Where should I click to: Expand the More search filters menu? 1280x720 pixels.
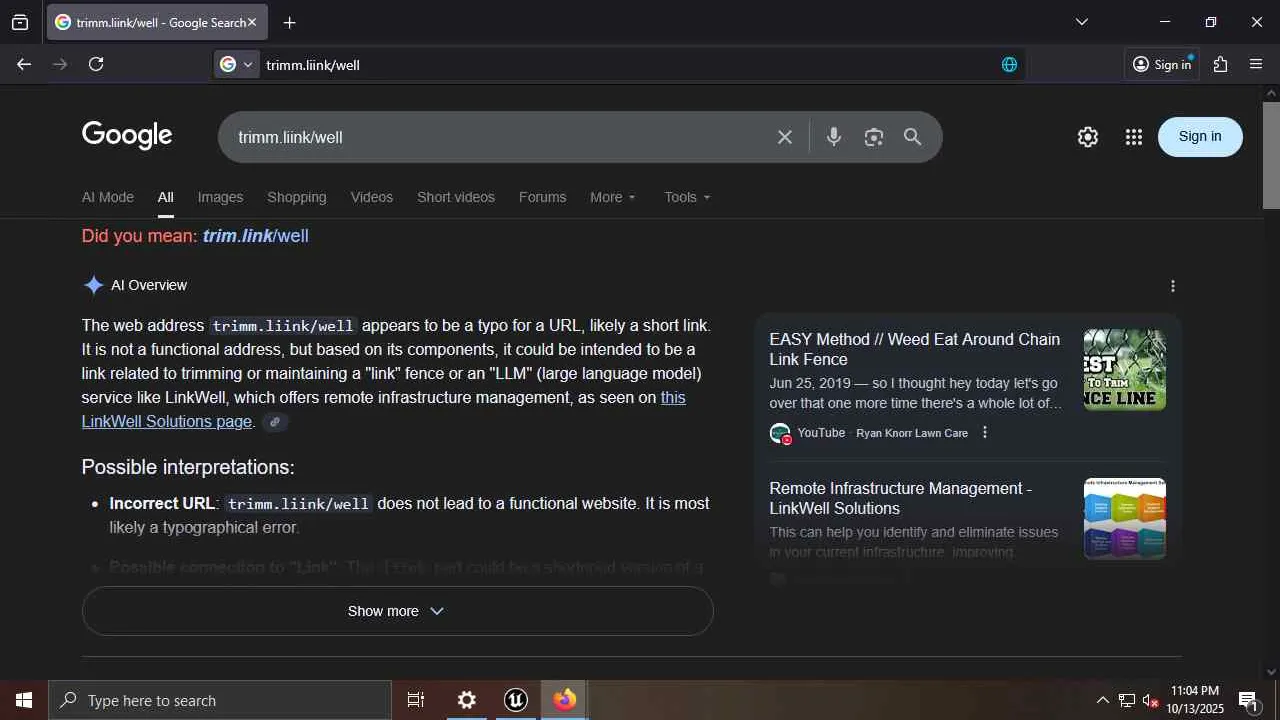pos(613,197)
